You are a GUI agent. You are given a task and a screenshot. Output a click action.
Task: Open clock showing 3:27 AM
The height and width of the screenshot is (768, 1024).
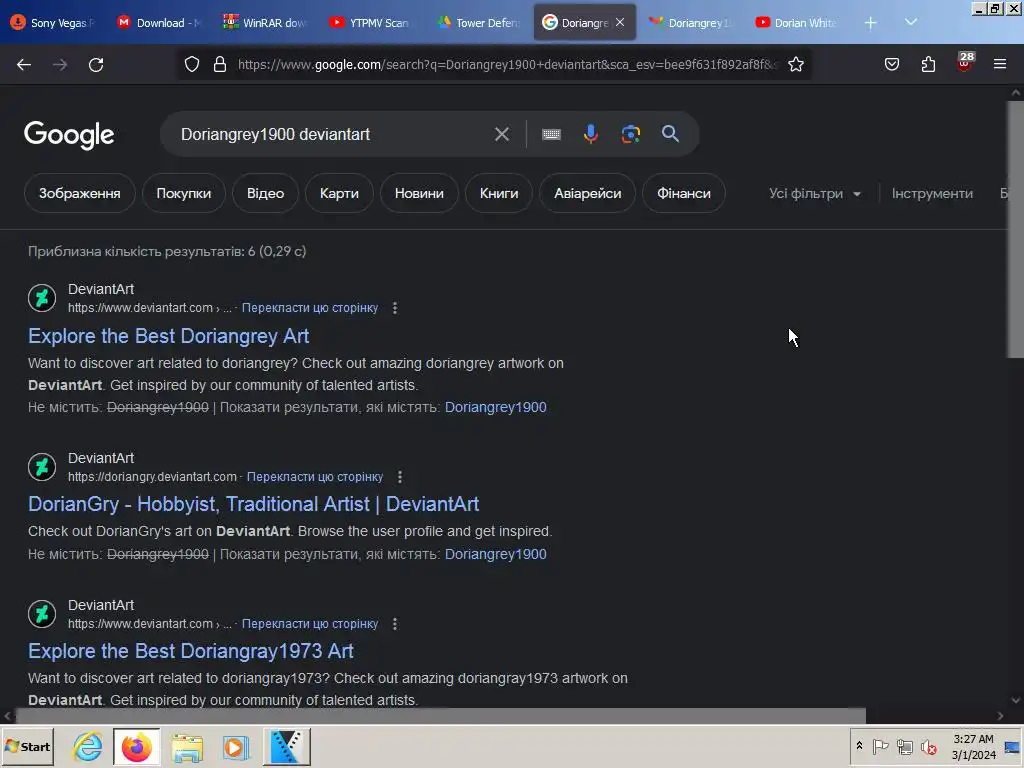click(973, 746)
